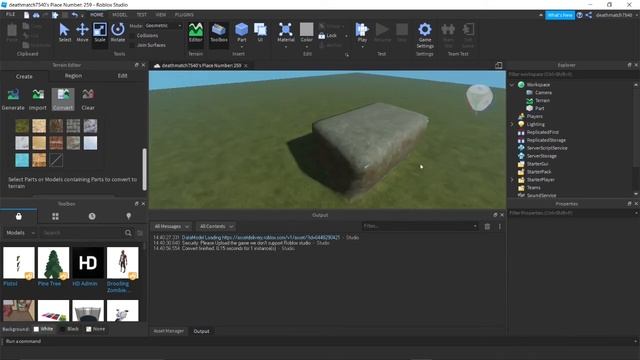
Task: Insert a new Part
Action: point(242,32)
